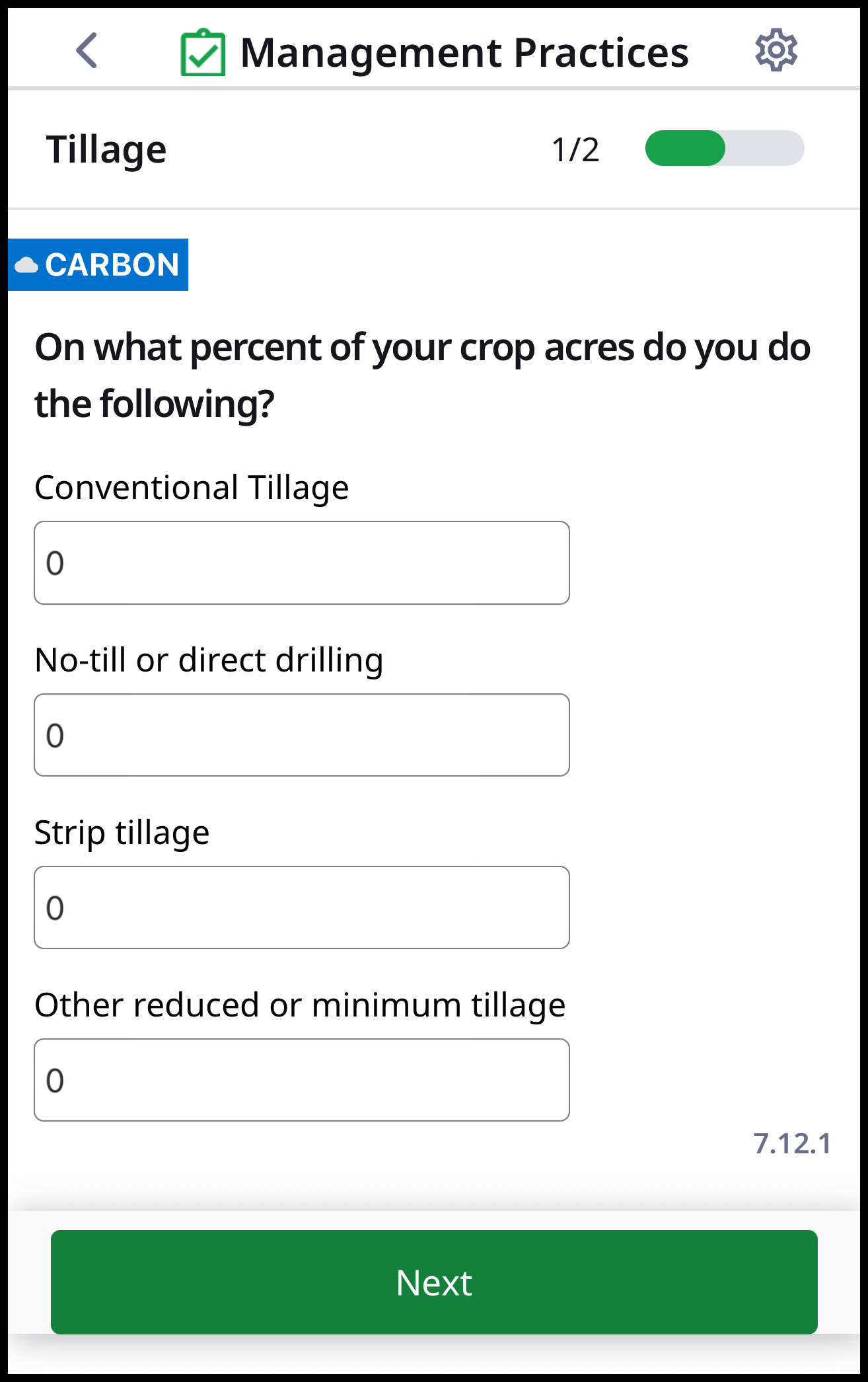Click the Strip tillage label text
This screenshot has width=868, height=1382.
pyautogui.click(x=122, y=833)
